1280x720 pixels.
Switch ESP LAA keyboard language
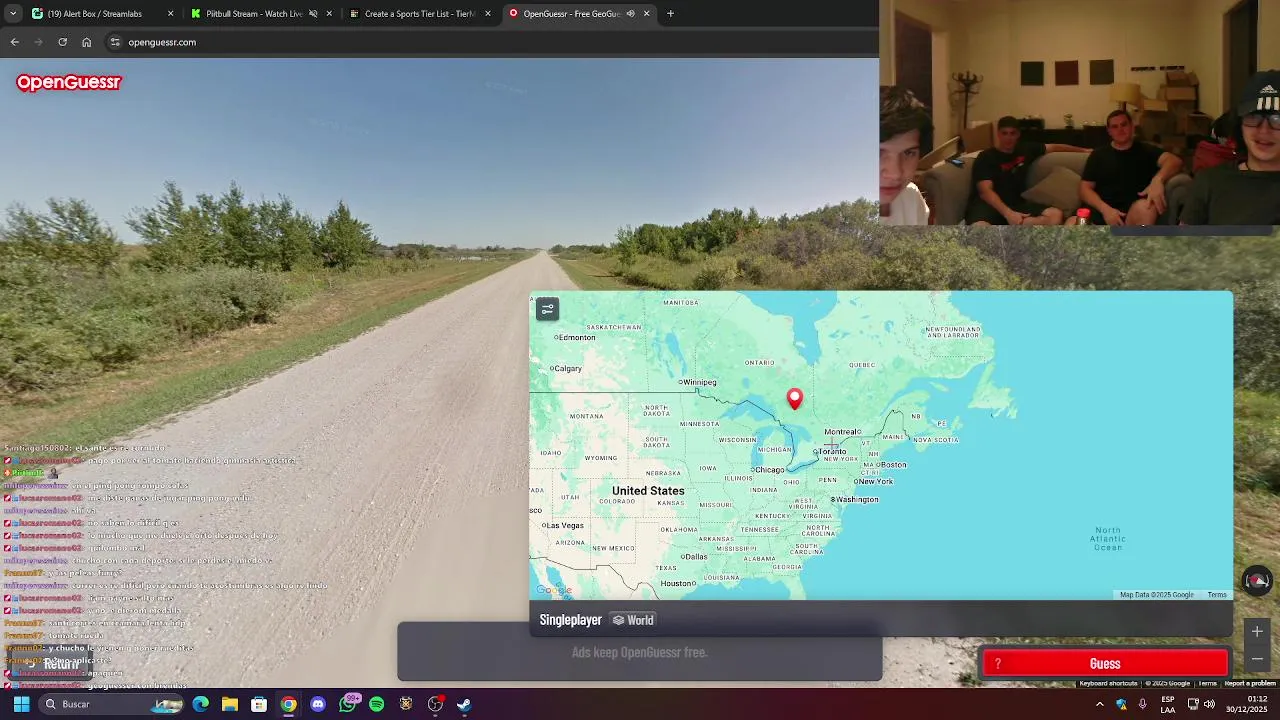1168,704
